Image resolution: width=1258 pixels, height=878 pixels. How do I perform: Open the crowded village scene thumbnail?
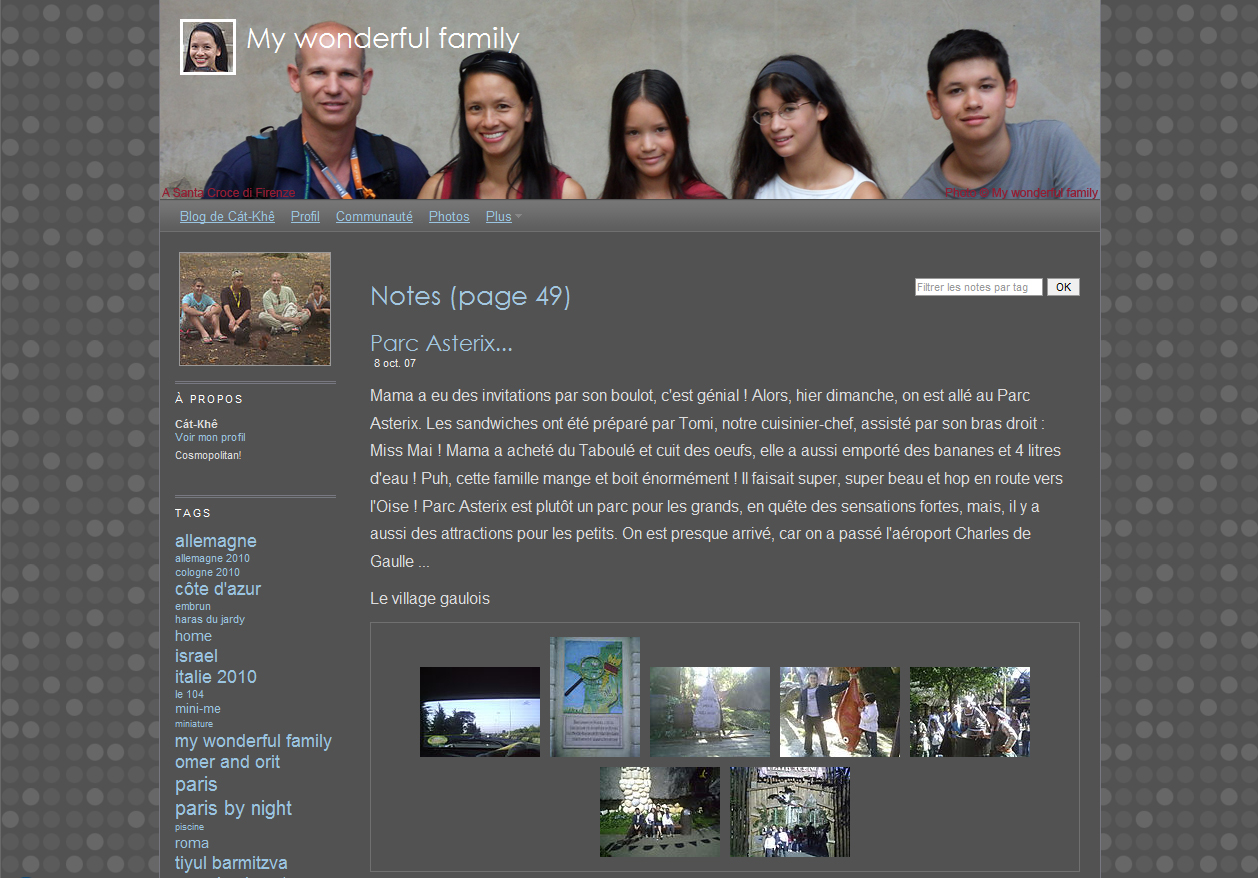coord(970,712)
